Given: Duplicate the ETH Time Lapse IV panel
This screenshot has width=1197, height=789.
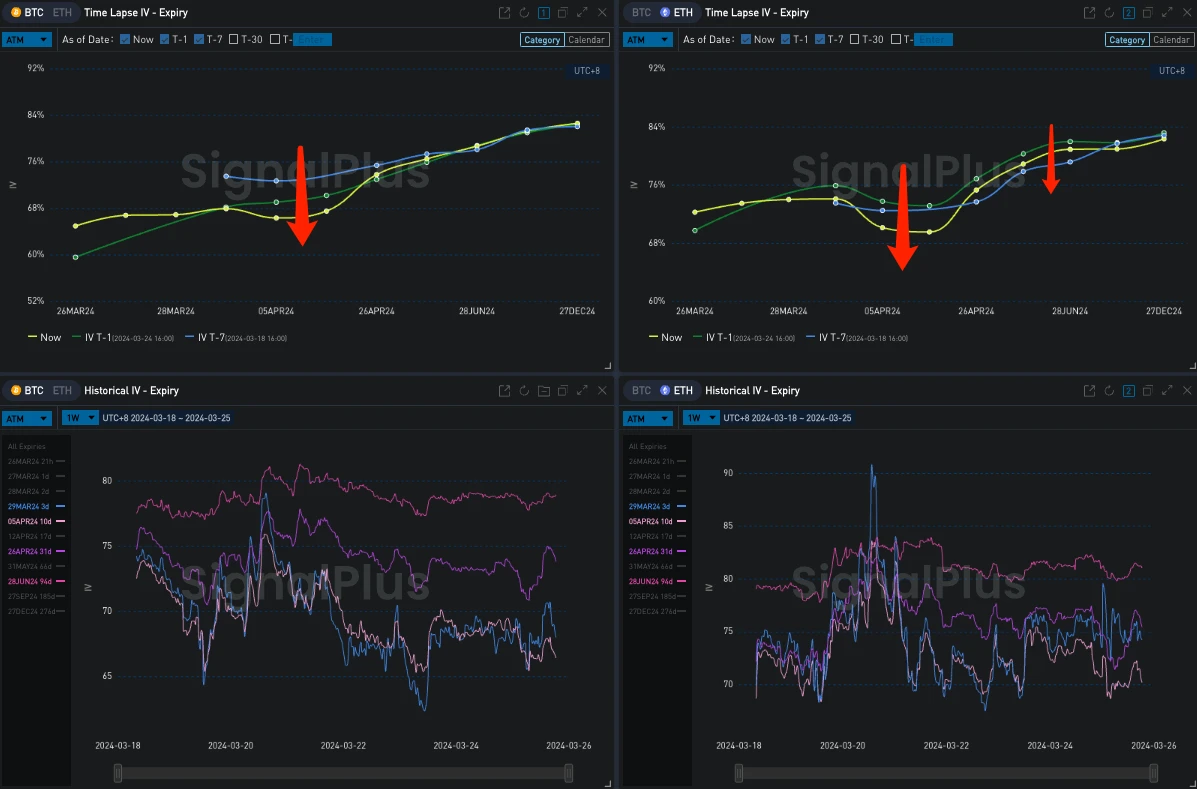Looking at the screenshot, I should [1147, 13].
